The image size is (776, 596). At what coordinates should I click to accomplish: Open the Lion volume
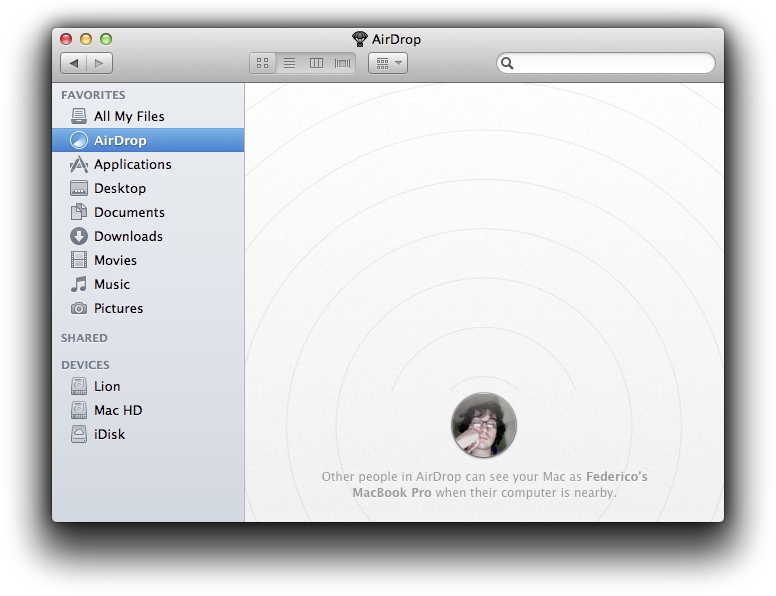[148, 386]
